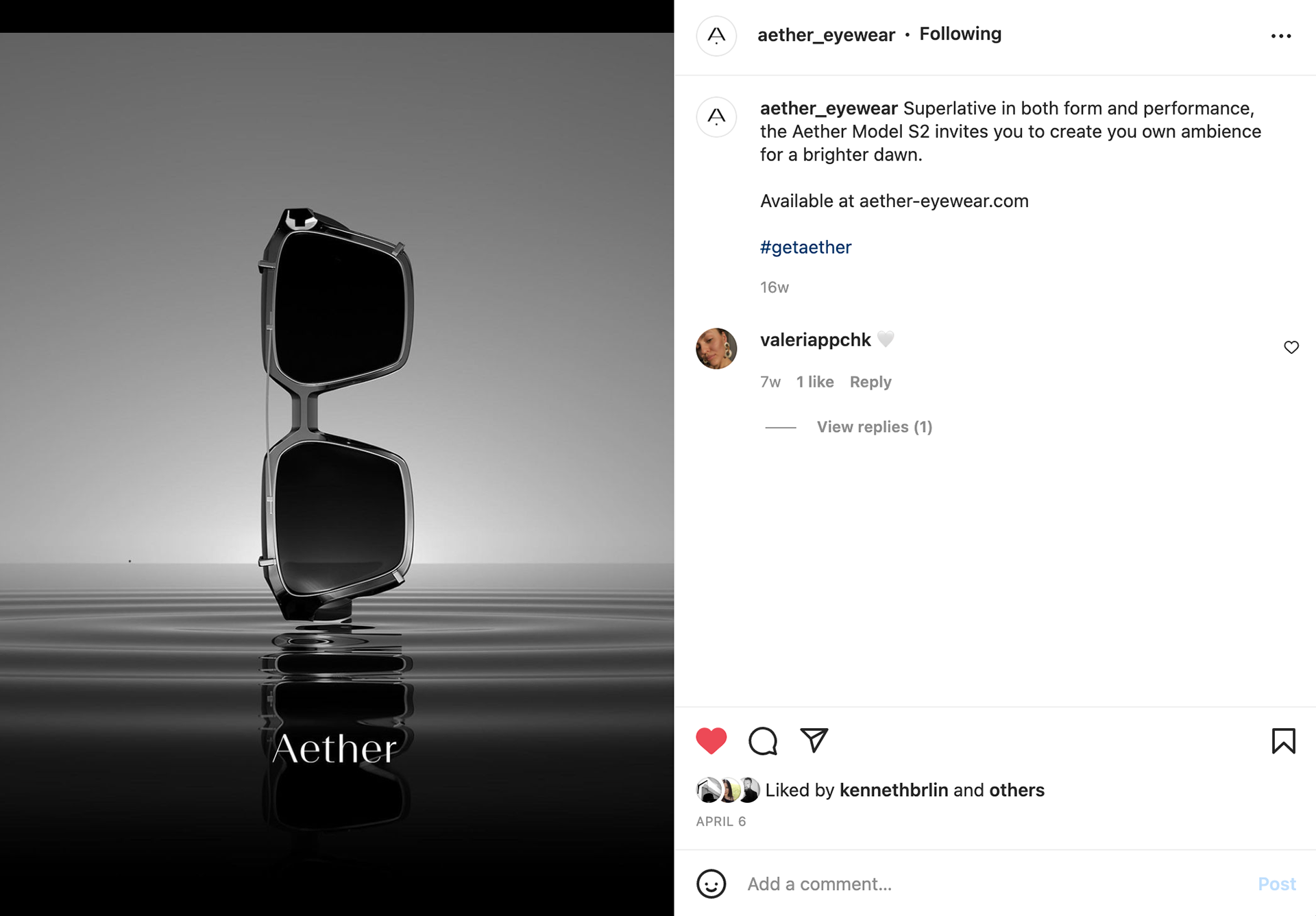This screenshot has width=1316, height=916.
Task: Show others who liked the post
Action: pos(1016,790)
